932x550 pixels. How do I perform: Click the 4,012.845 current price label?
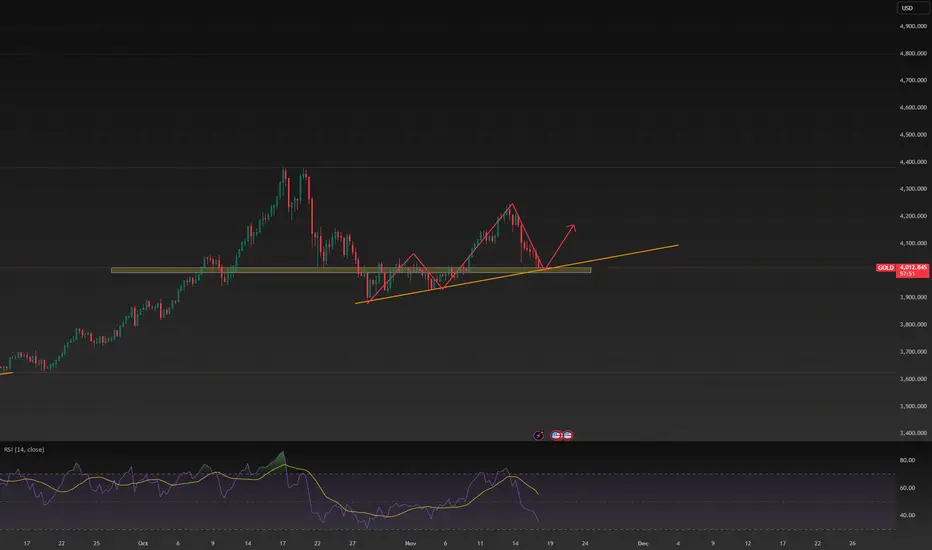pos(914,268)
